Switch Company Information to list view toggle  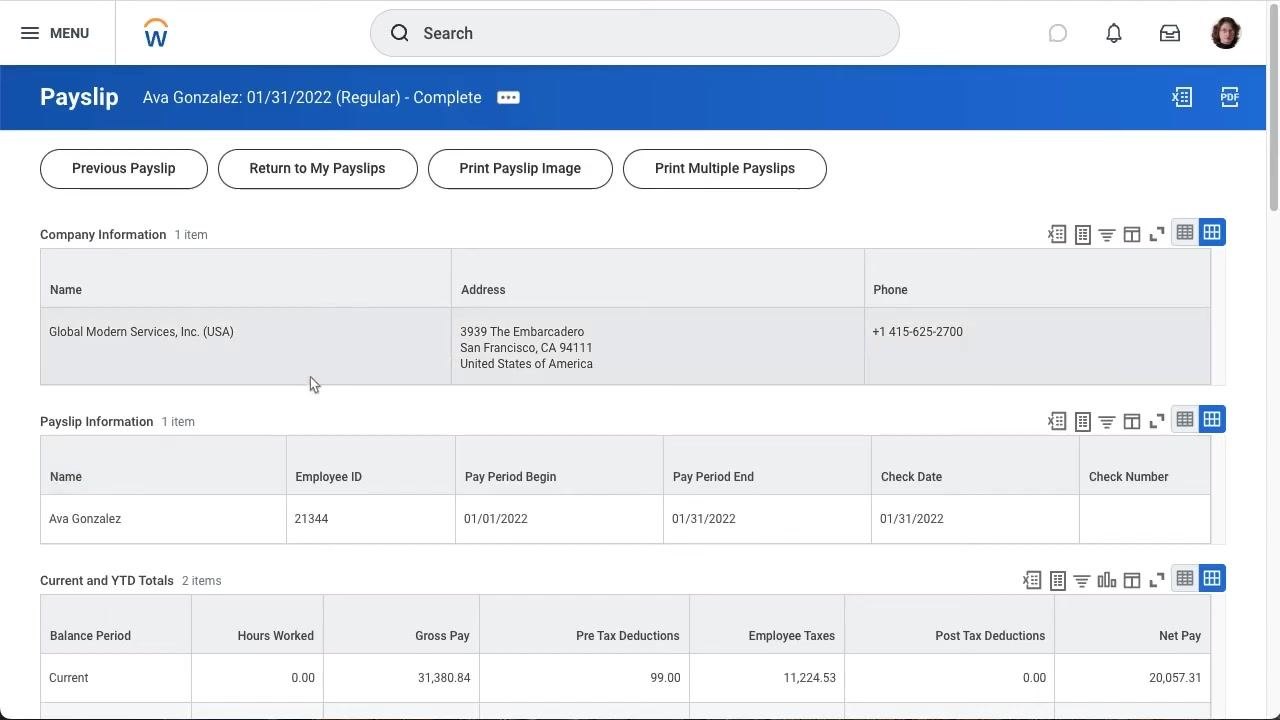point(1185,232)
